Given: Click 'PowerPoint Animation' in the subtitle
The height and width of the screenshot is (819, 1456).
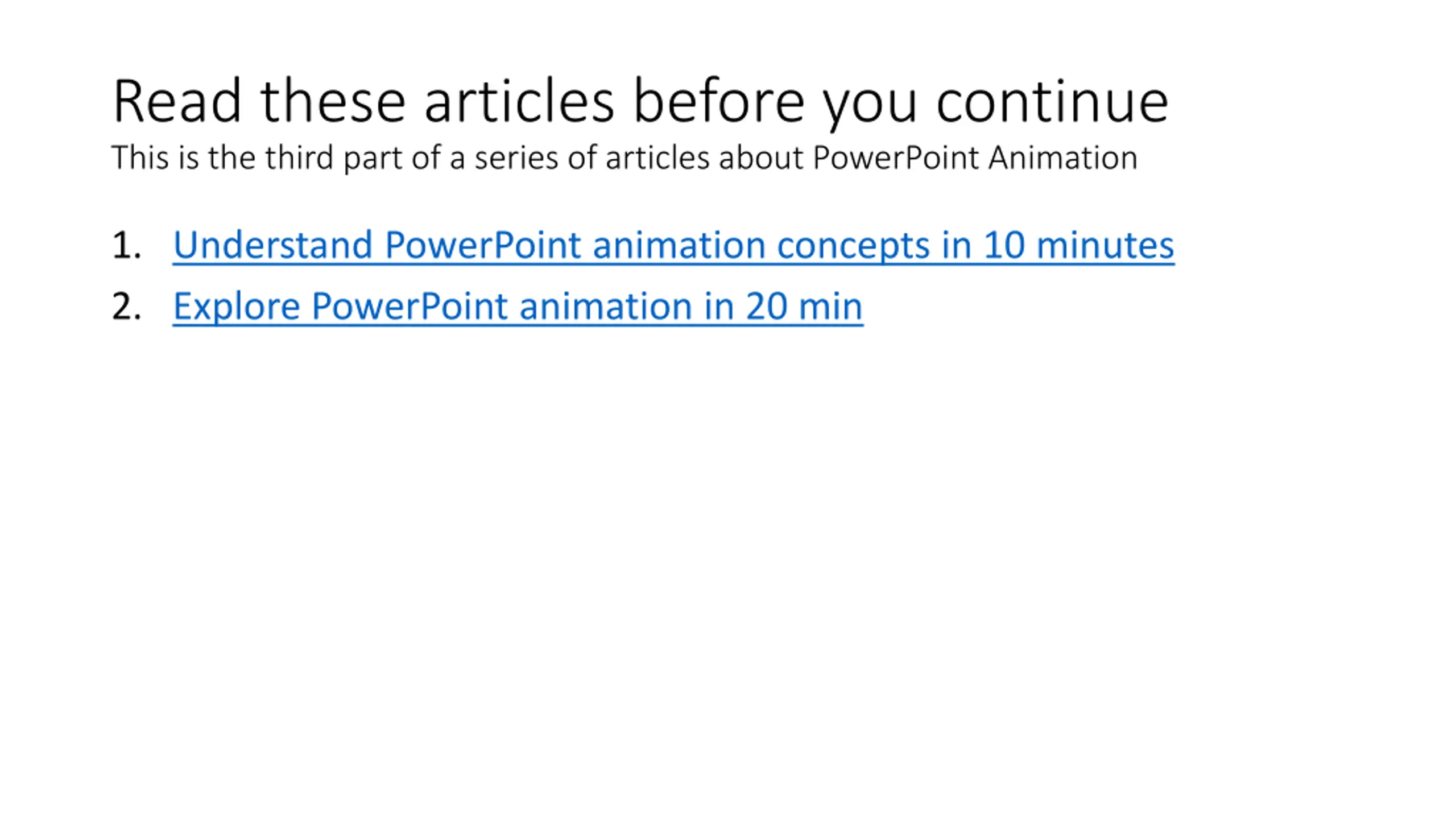Looking at the screenshot, I should coord(975,158).
